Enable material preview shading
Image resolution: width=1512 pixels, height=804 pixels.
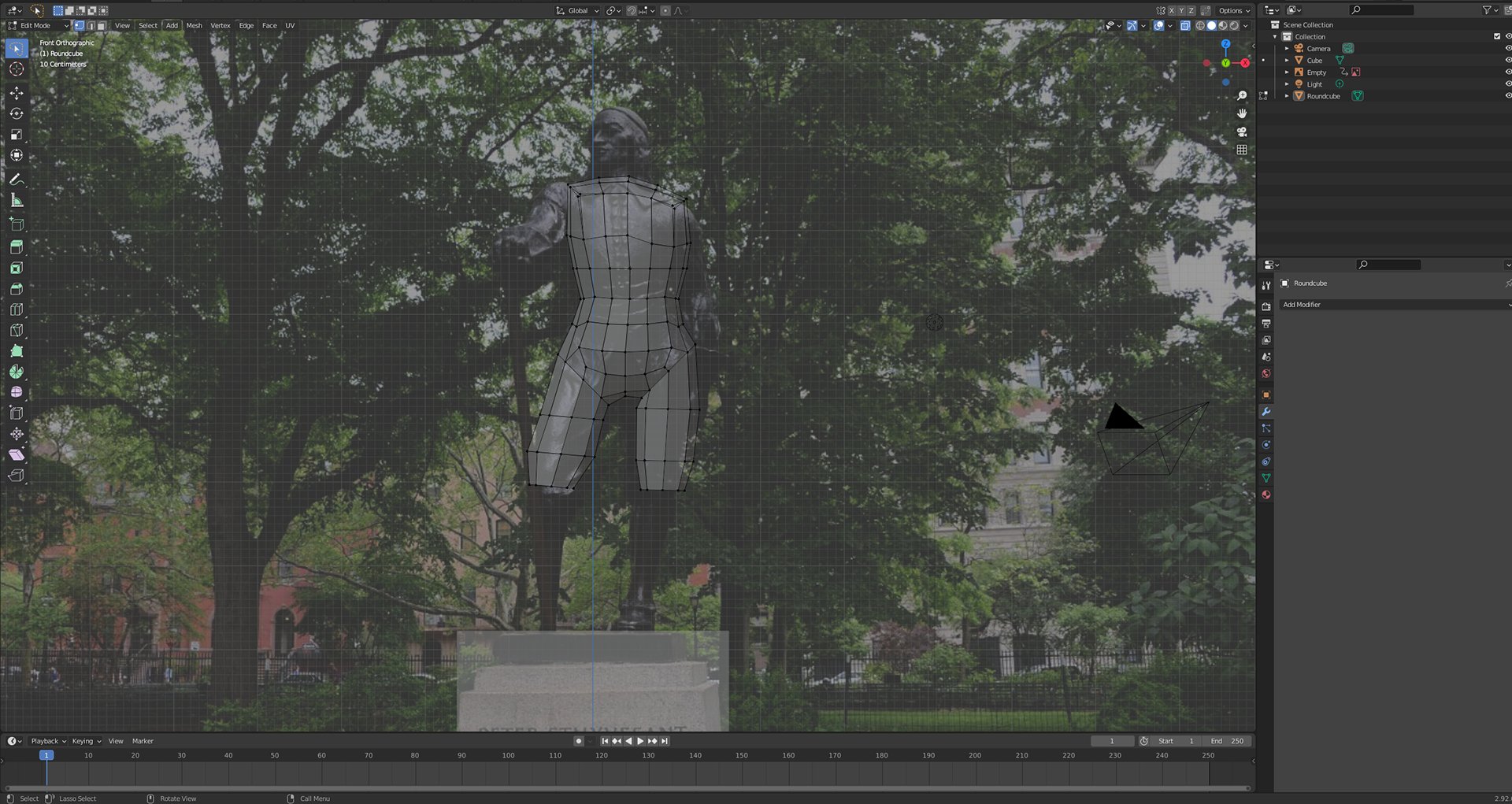[1223, 25]
